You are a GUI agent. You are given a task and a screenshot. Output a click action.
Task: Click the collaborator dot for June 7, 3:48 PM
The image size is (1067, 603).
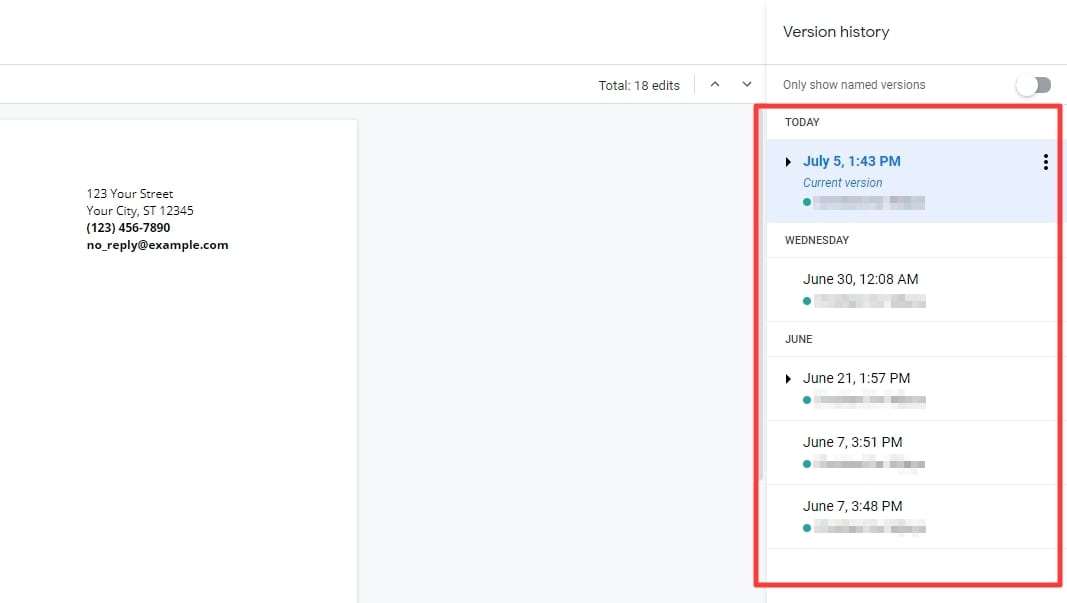pos(807,528)
